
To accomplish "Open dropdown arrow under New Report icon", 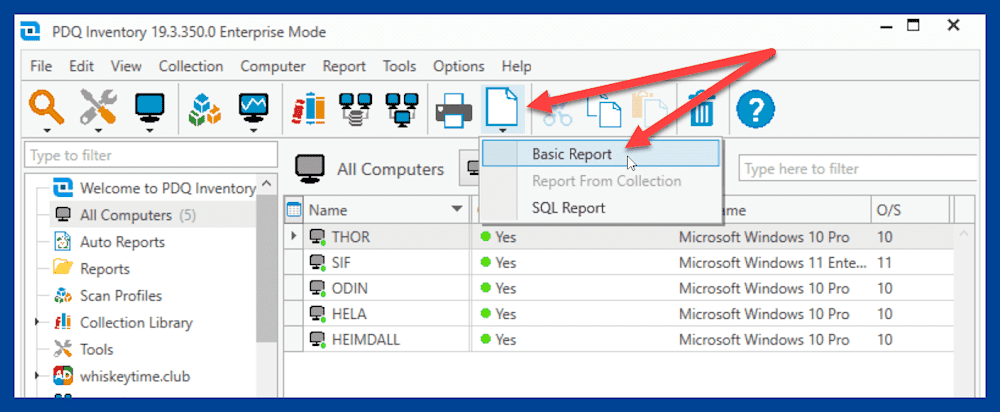I will coord(504,130).
